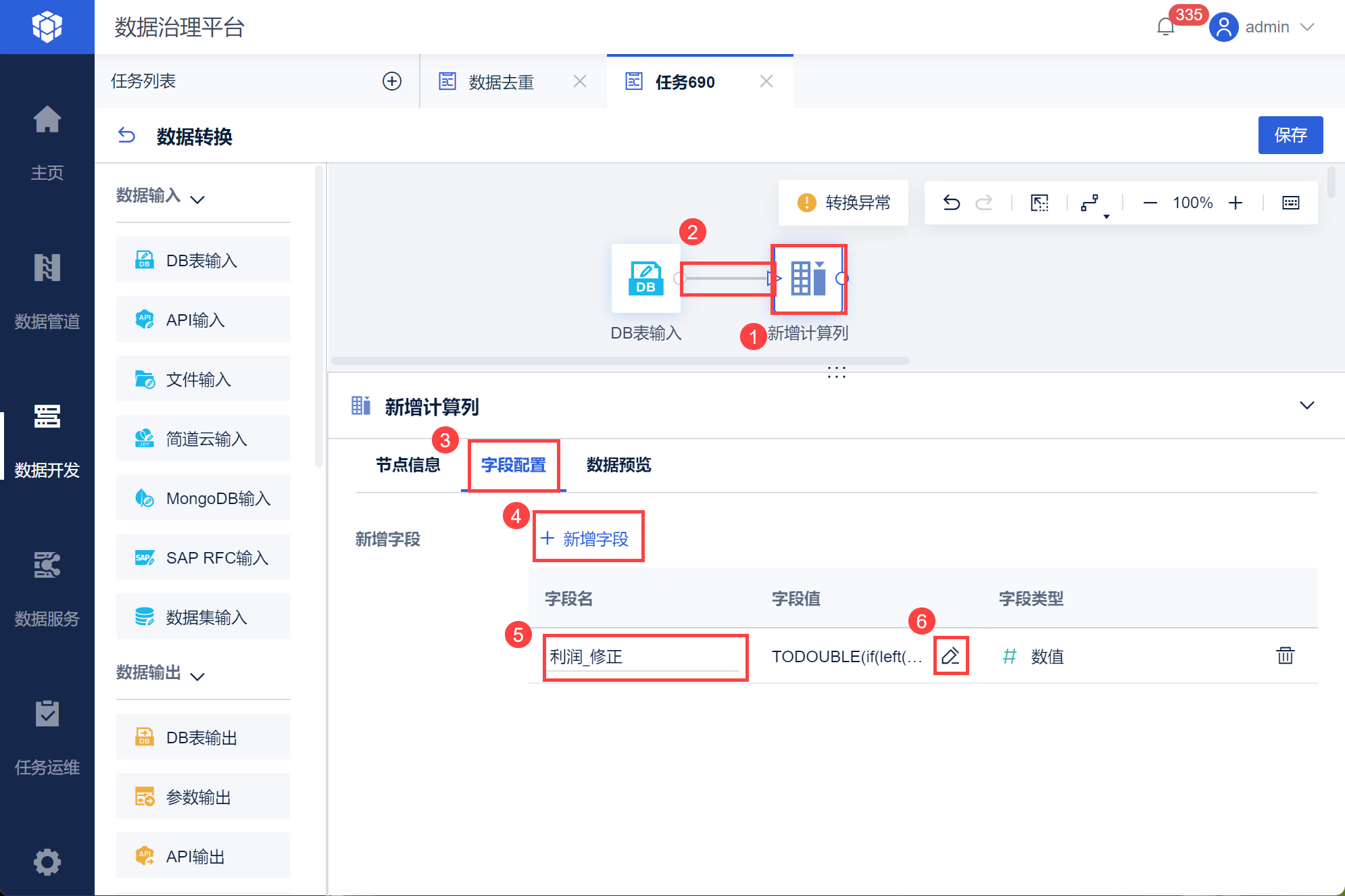Viewport: 1345px width, 896px height.
Task: Switch to the 数据预览 tab
Action: coord(618,465)
